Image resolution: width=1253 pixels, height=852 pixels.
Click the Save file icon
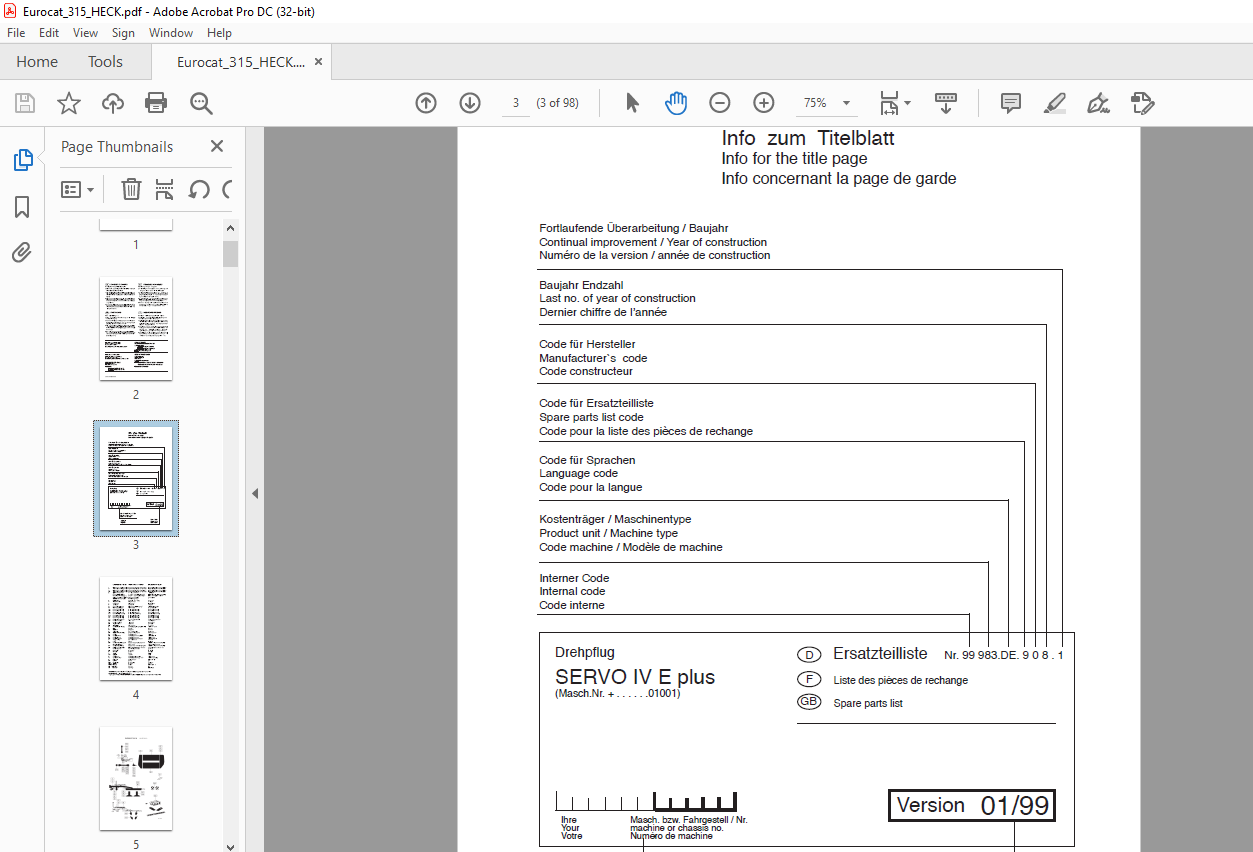(25, 103)
